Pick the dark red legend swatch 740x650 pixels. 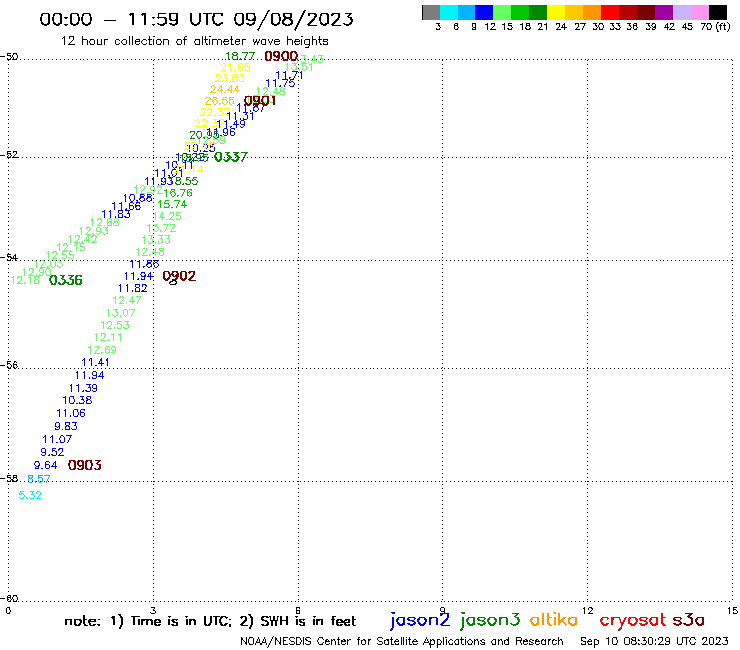[x=628, y=12]
